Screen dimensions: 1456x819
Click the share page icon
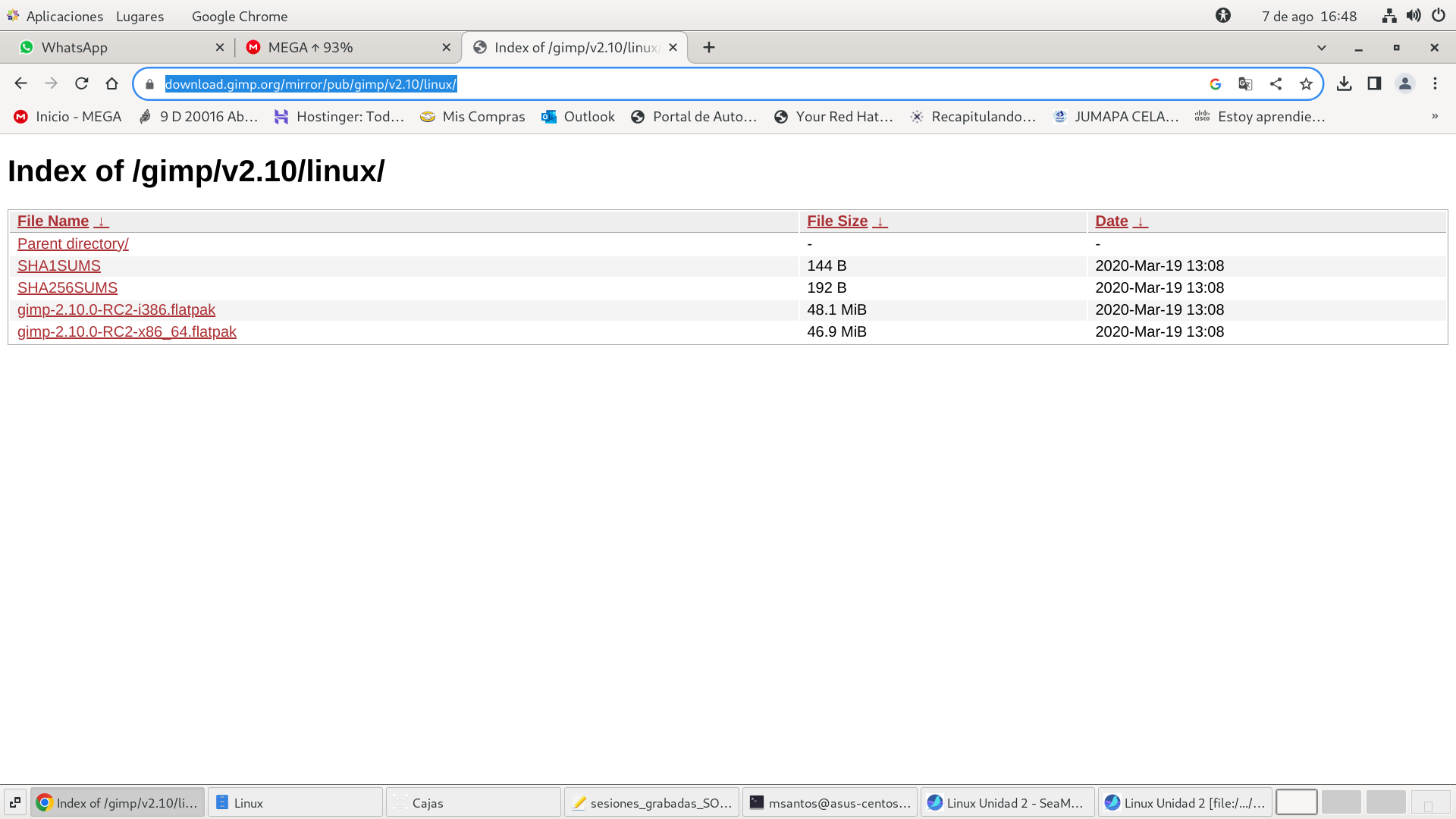(x=1276, y=83)
